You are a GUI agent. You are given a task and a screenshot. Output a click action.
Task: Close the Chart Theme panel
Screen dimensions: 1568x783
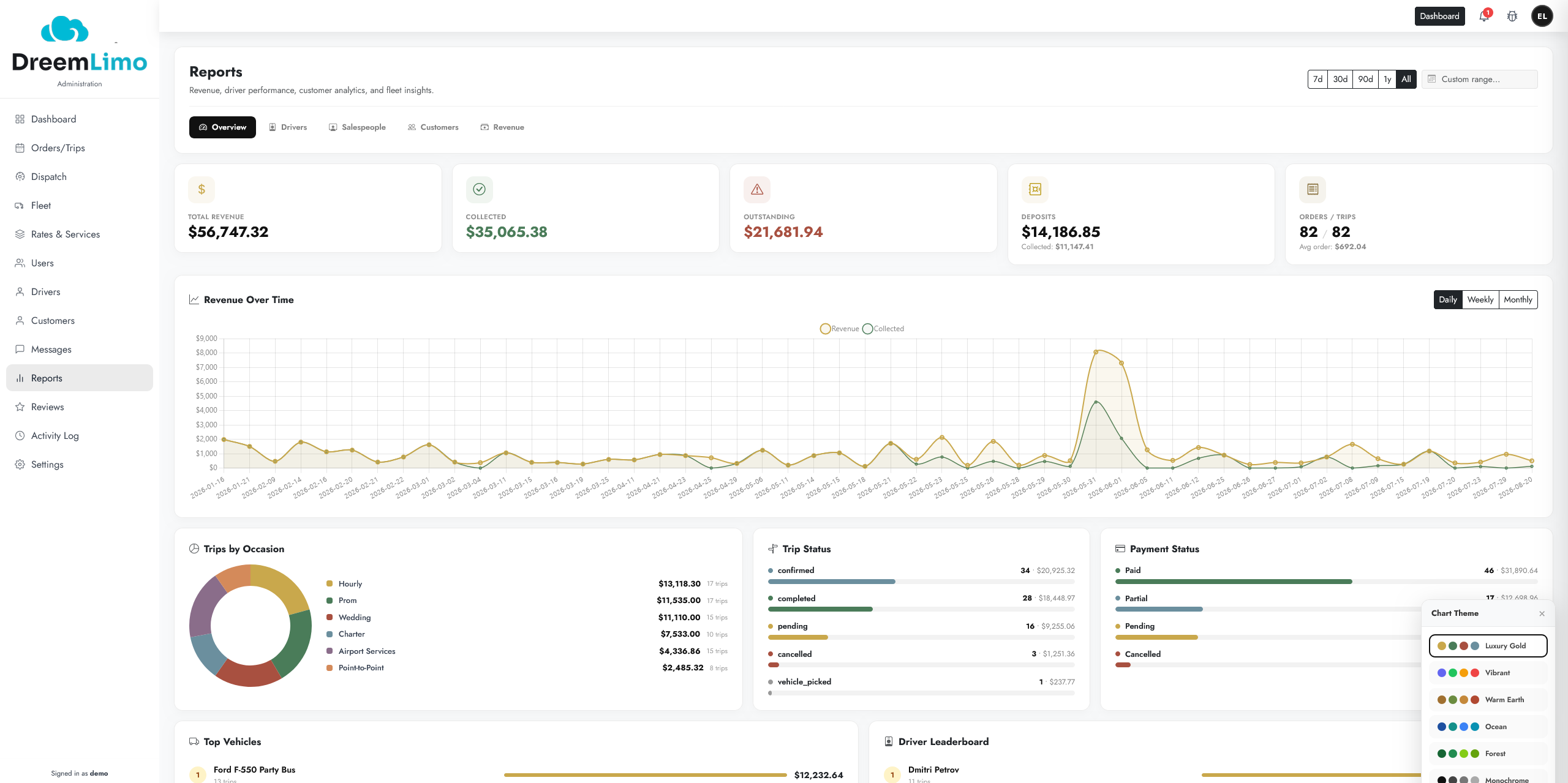pyautogui.click(x=1542, y=613)
